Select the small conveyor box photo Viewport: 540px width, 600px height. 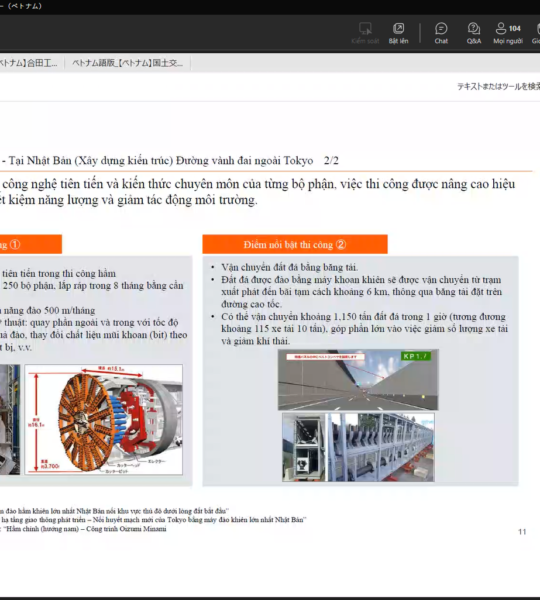point(303,447)
